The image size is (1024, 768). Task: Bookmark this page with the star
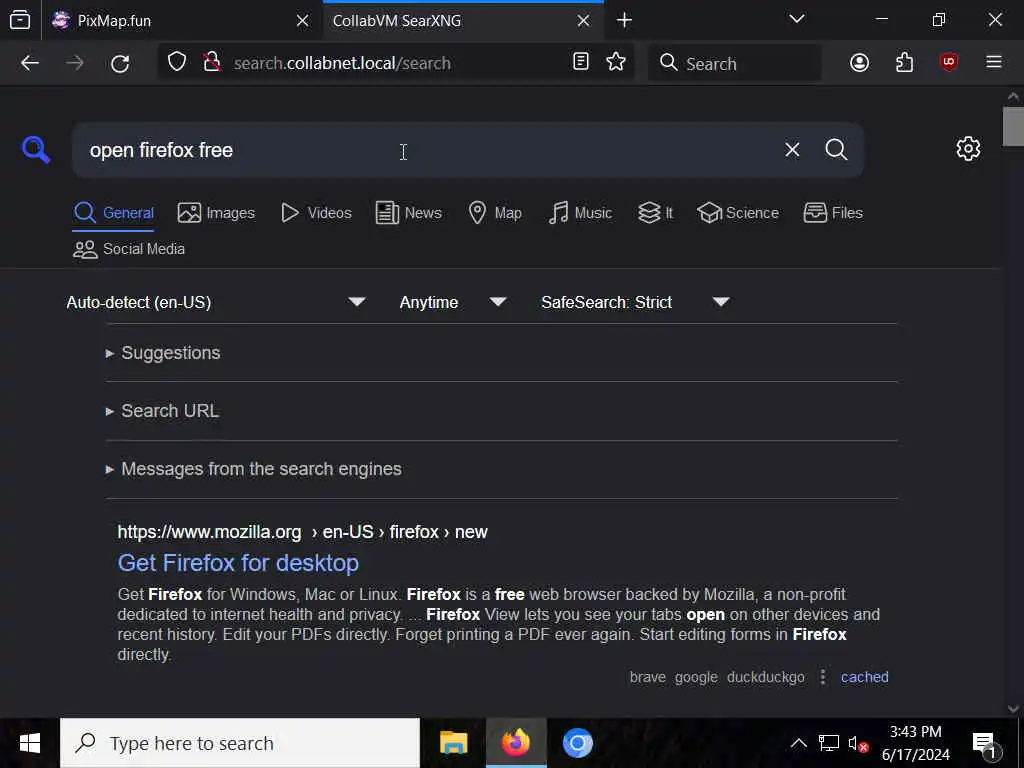[x=616, y=62]
